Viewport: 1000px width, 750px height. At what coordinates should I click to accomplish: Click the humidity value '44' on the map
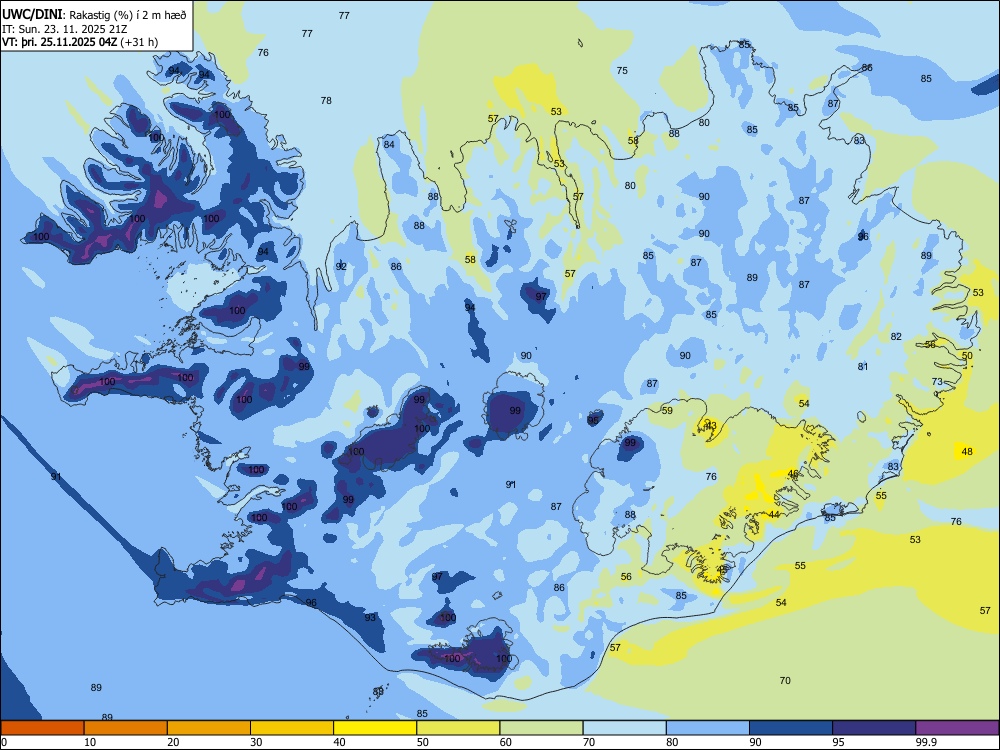774,515
